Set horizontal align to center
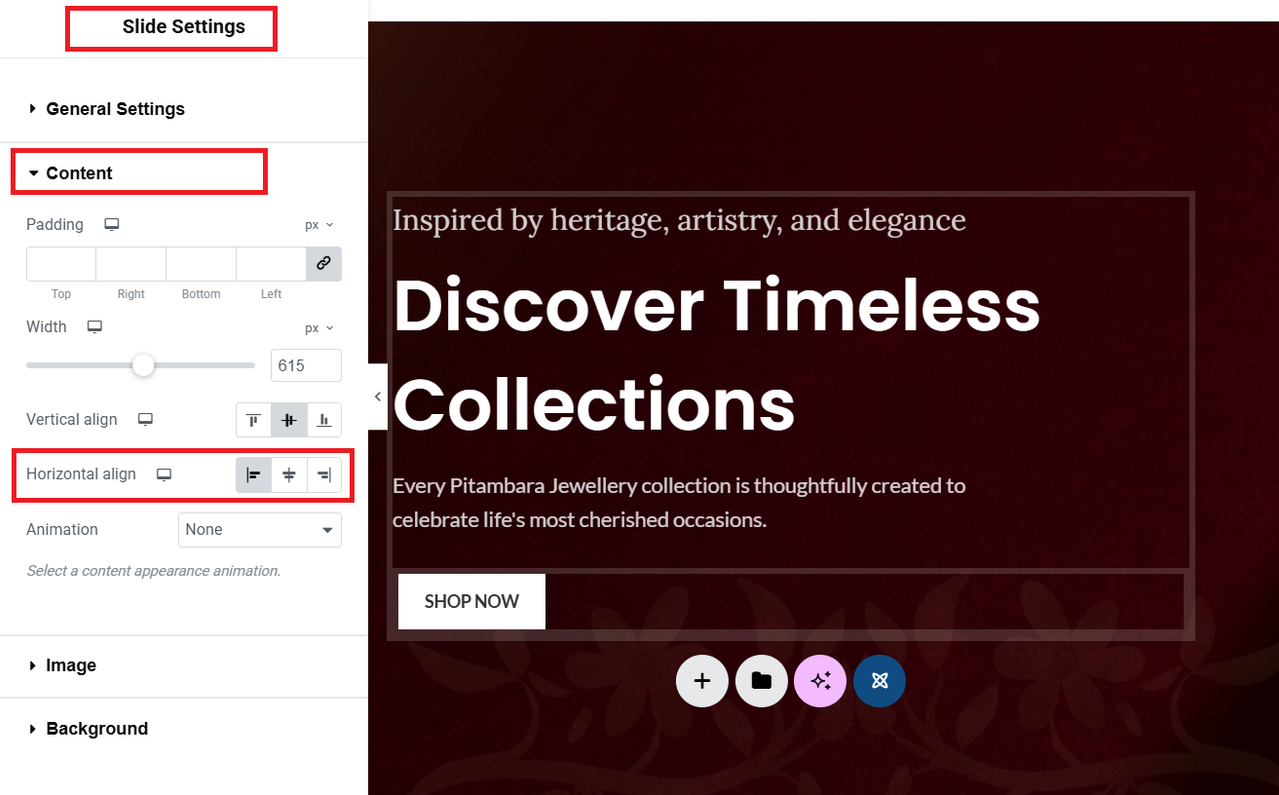This screenshot has height=795, width=1279. [x=289, y=475]
